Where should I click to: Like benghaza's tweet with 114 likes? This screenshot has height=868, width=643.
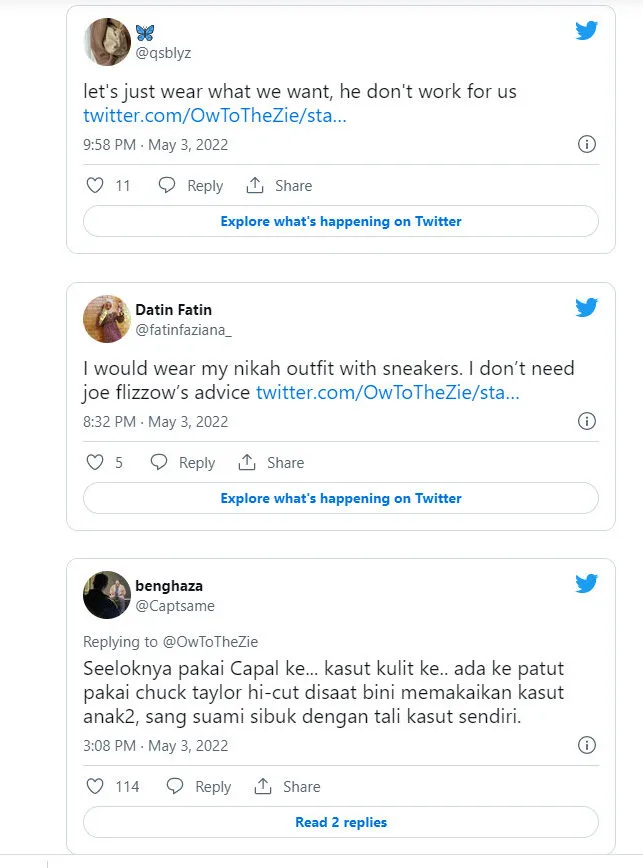pos(95,787)
